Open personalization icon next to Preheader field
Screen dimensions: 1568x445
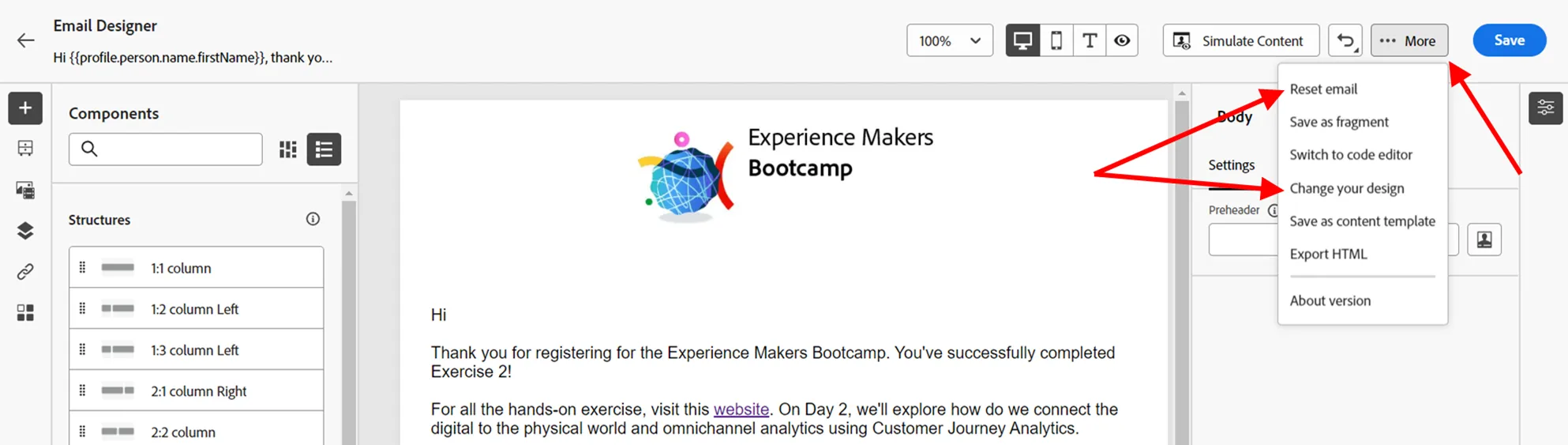click(x=1484, y=239)
